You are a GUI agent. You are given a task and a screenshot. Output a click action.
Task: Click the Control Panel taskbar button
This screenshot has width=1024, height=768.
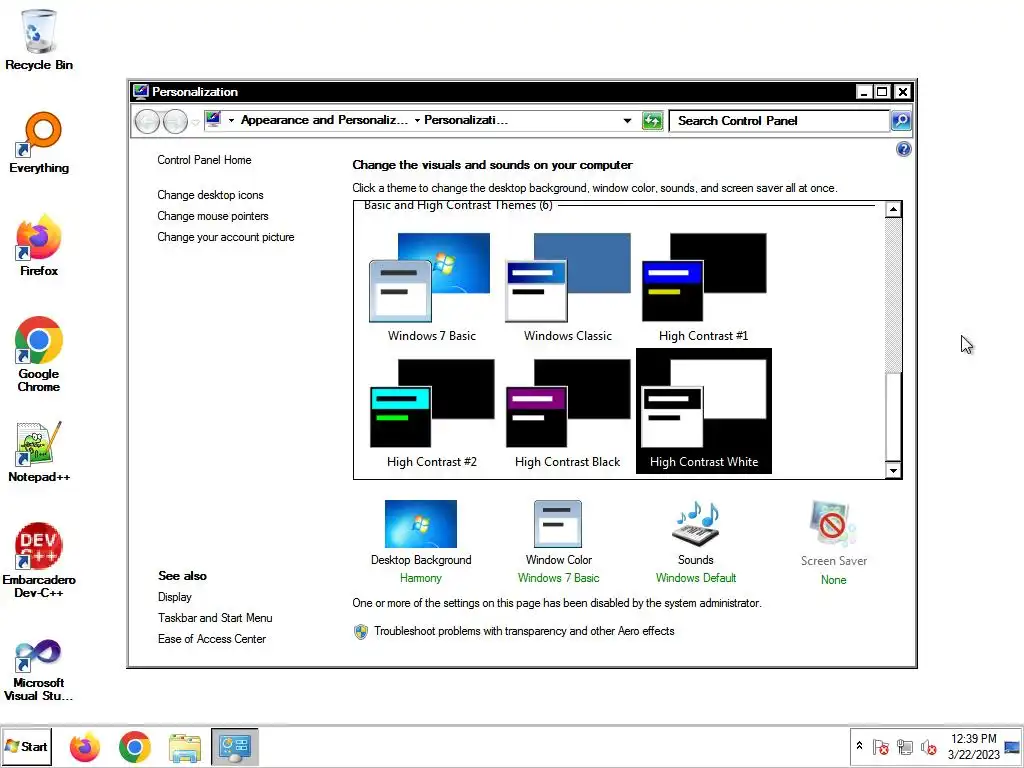pyautogui.click(x=234, y=747)
